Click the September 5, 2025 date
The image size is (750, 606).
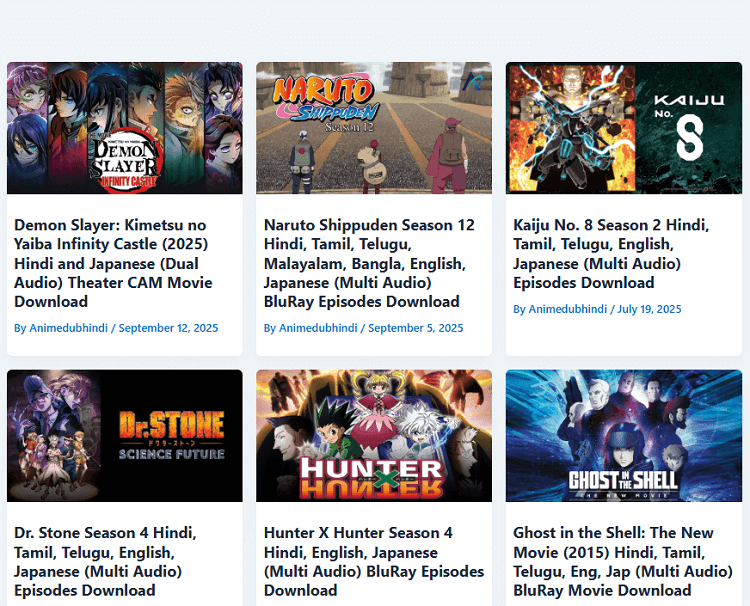(x=416, y=328)
